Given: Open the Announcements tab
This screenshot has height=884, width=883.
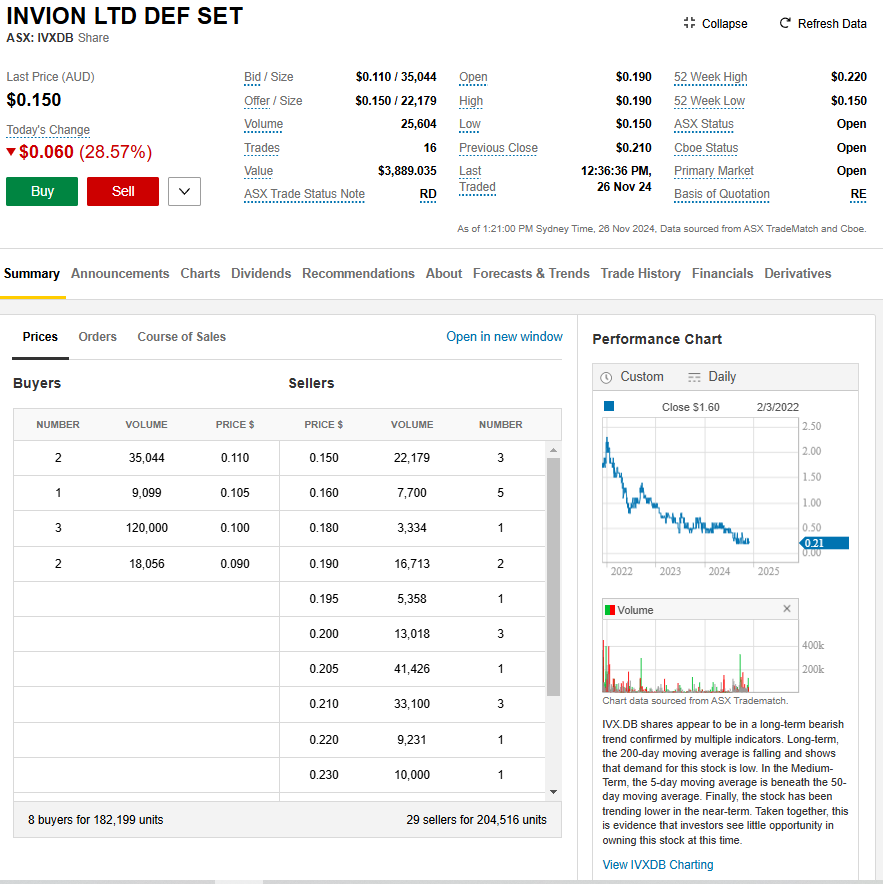Looking at the screenshot, I should coord(120,273).
